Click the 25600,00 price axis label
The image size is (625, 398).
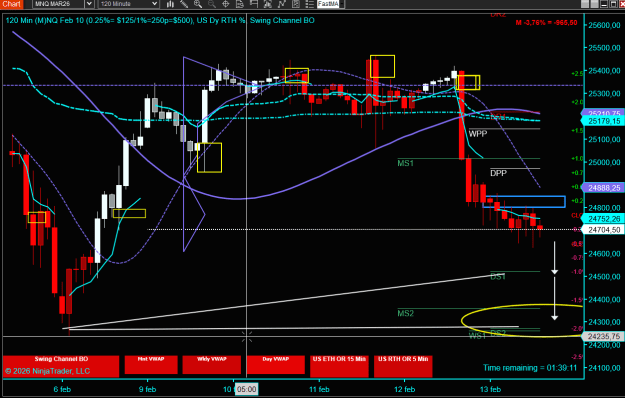click(x=604, y=25)
